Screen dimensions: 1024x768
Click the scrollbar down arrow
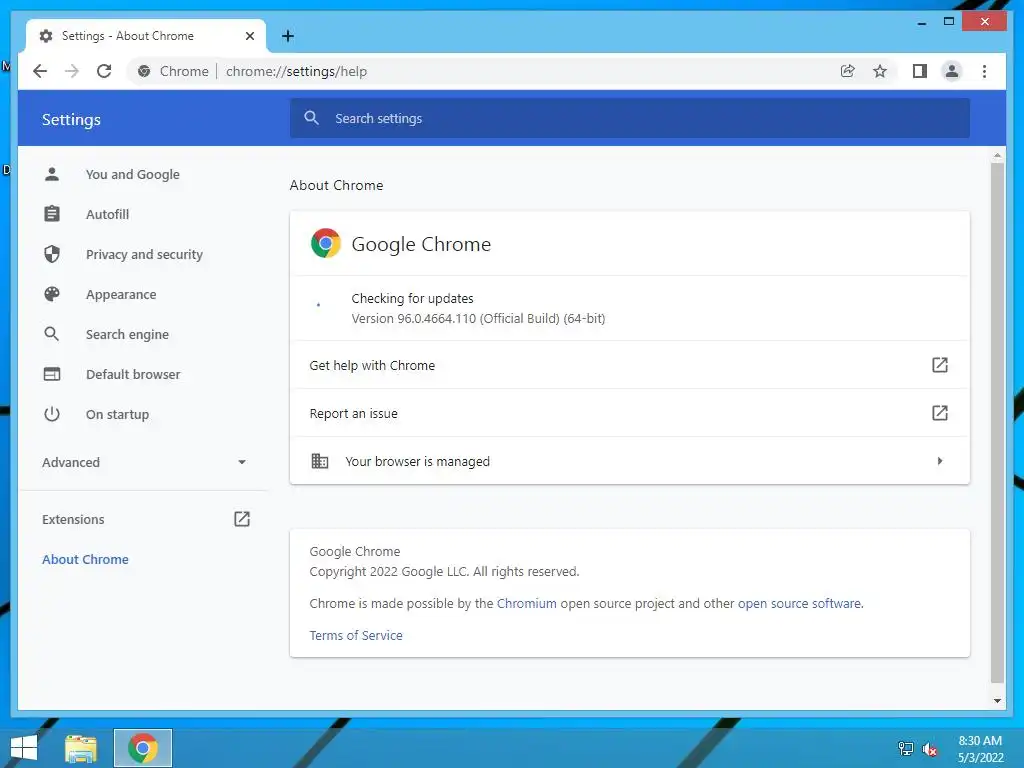pos(997,701)
